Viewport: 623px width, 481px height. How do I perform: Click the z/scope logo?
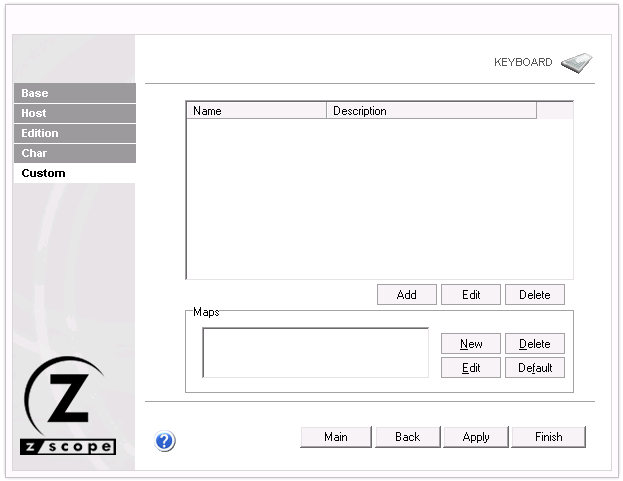(x=68, y=405)
